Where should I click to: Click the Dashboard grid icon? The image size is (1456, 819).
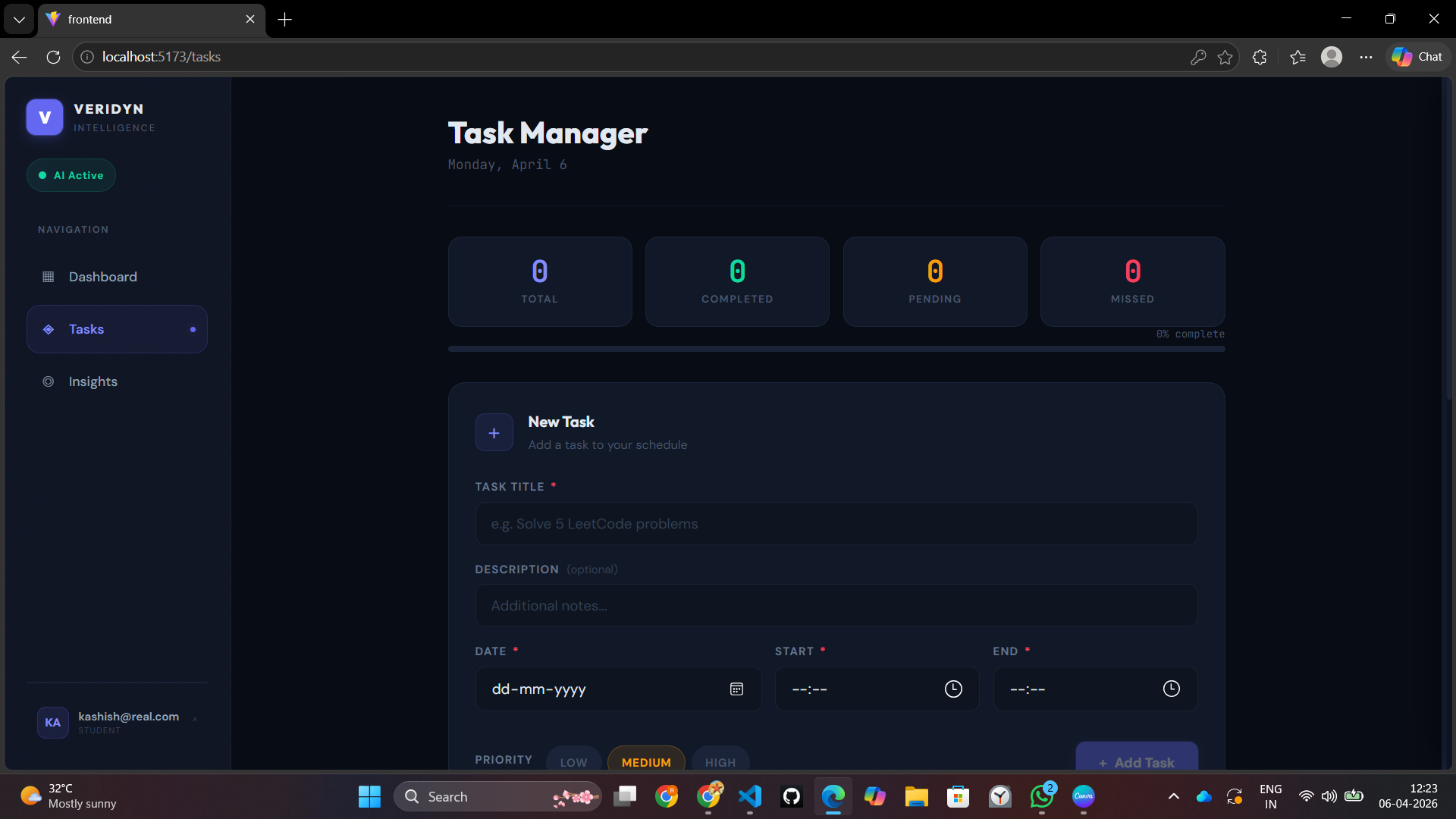click(49, 277)
